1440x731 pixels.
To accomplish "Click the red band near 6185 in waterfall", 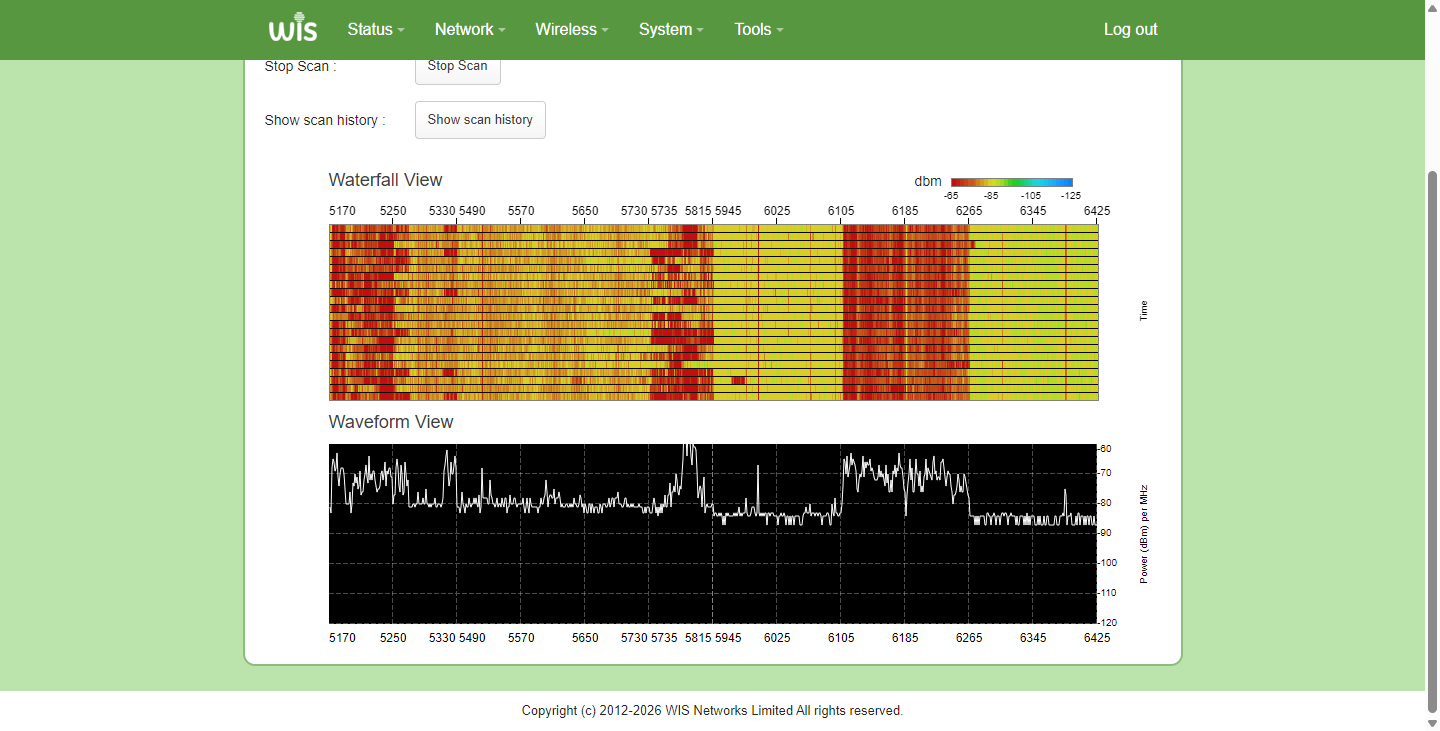I will coord(905,312).
